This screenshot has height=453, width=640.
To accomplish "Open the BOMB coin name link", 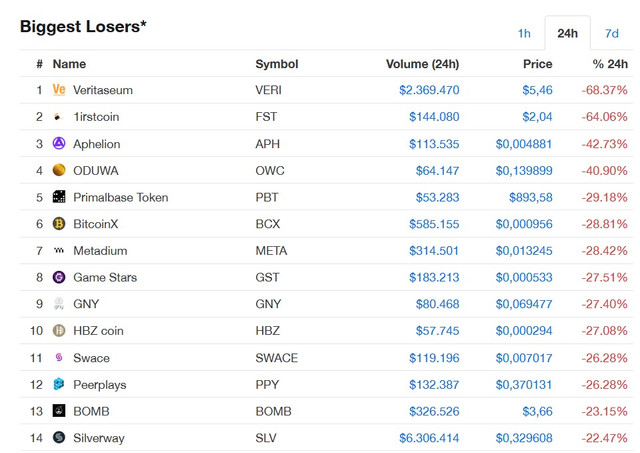I will pos(91,411).
